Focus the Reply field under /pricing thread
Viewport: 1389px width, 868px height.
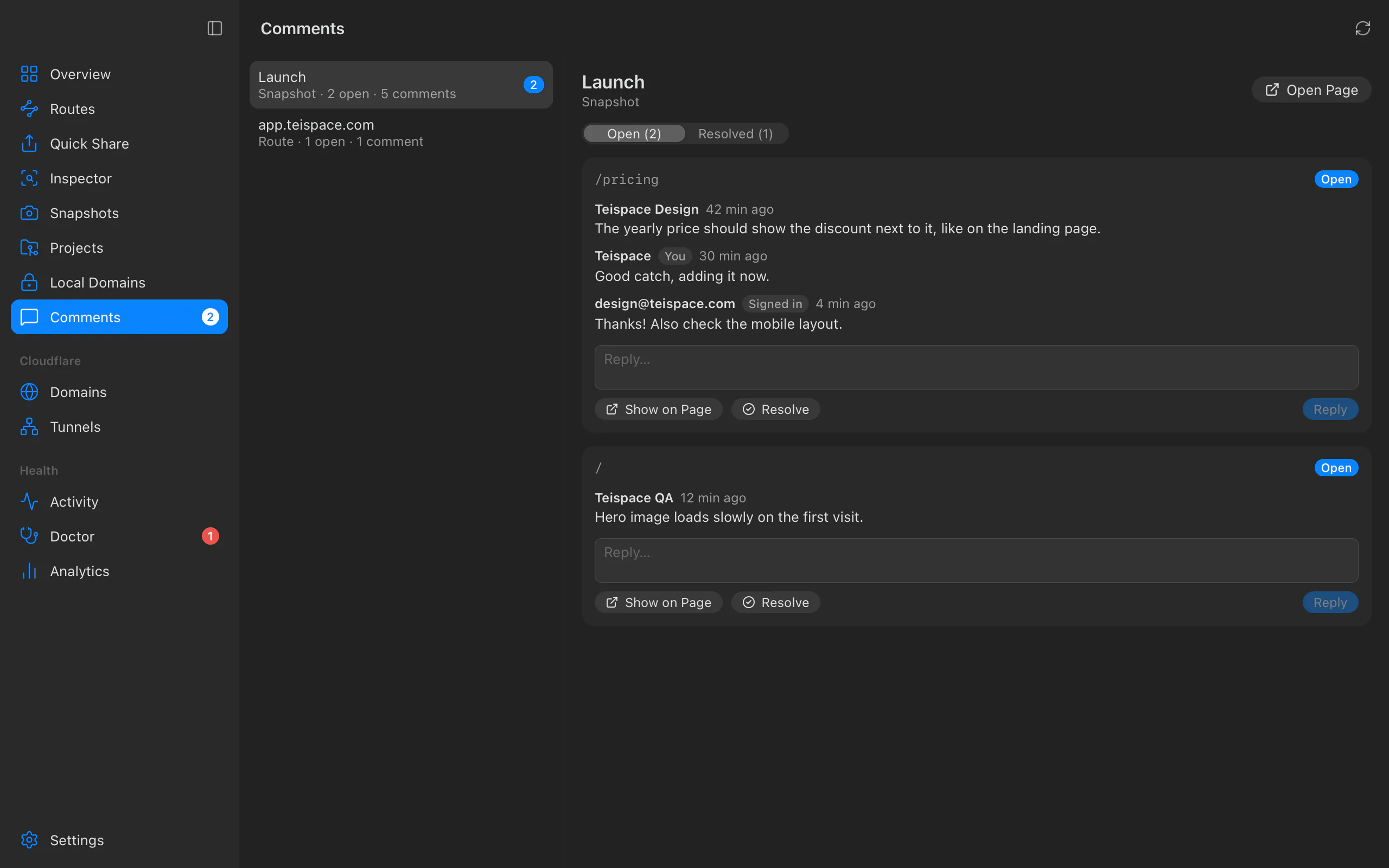click(x=976, y=367)
